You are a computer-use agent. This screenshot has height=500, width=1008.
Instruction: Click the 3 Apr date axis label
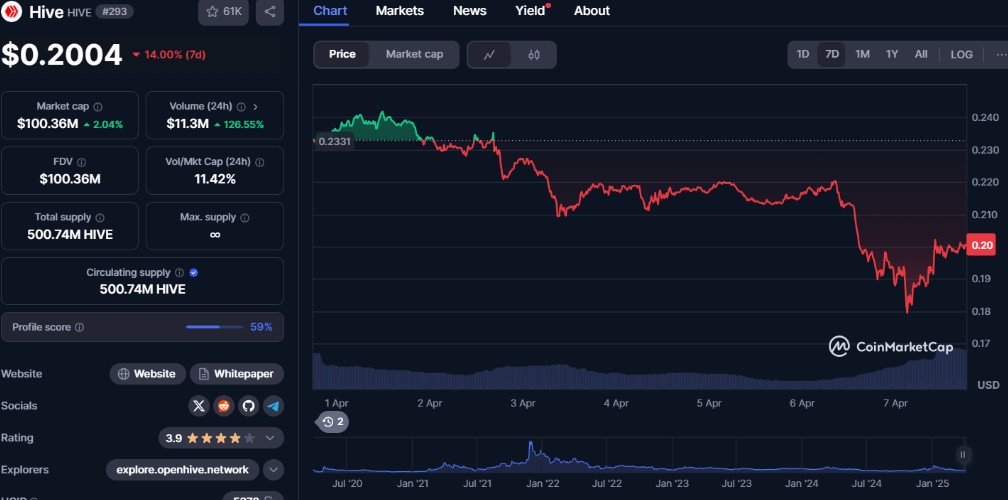pyautogui.click(x=523, y=404)
